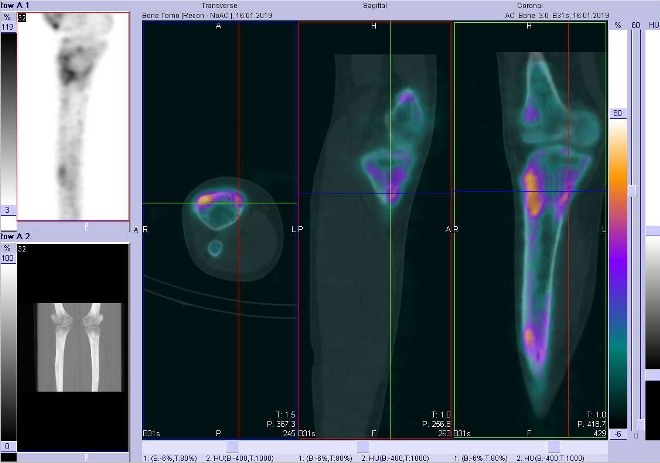Screen dimensions: 660x463
Task: Click the Row A 1 grayscale intensity bar
Action: pos(8,119)
